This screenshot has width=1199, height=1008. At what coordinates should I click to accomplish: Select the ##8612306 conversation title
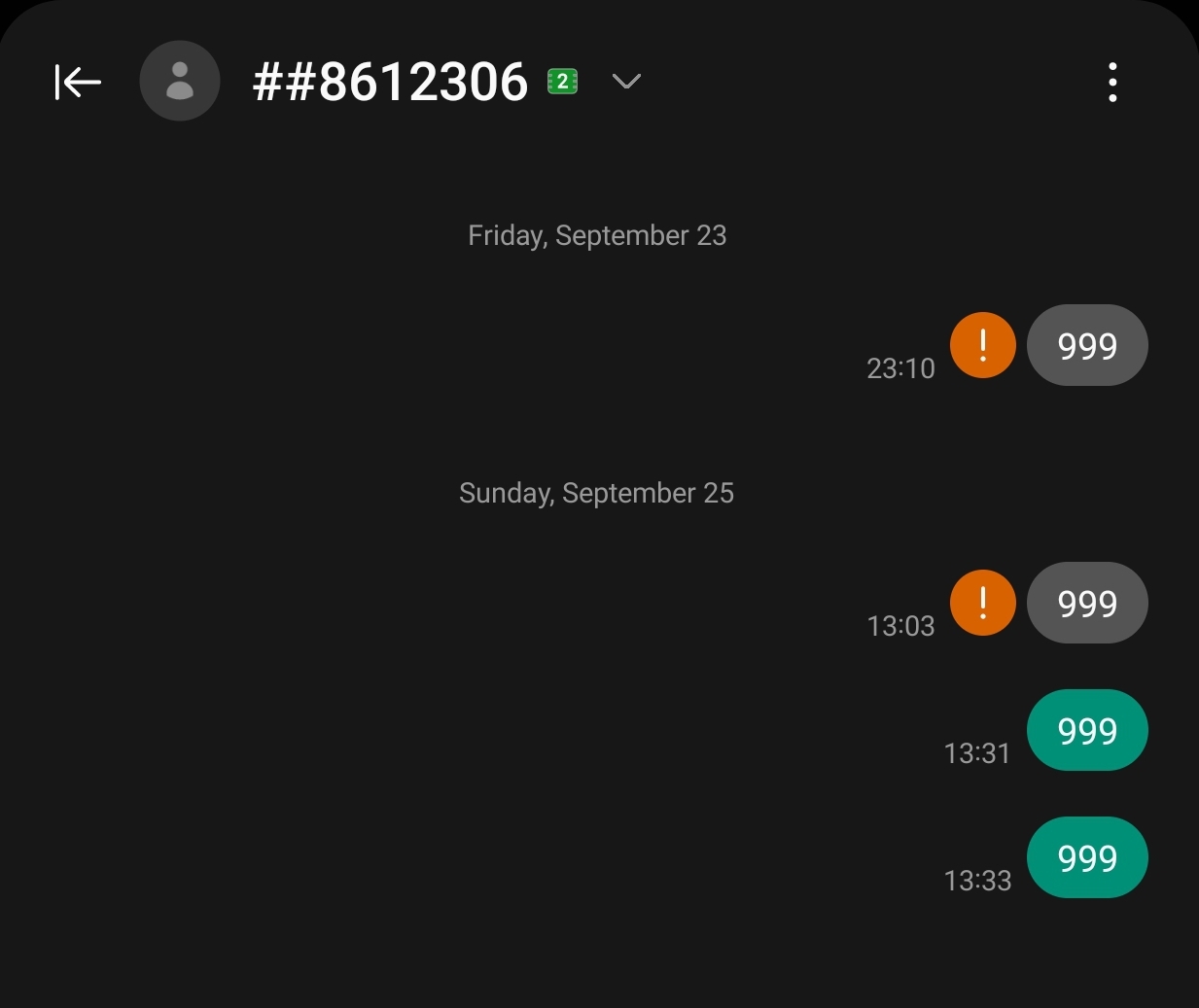coord(390,82)
